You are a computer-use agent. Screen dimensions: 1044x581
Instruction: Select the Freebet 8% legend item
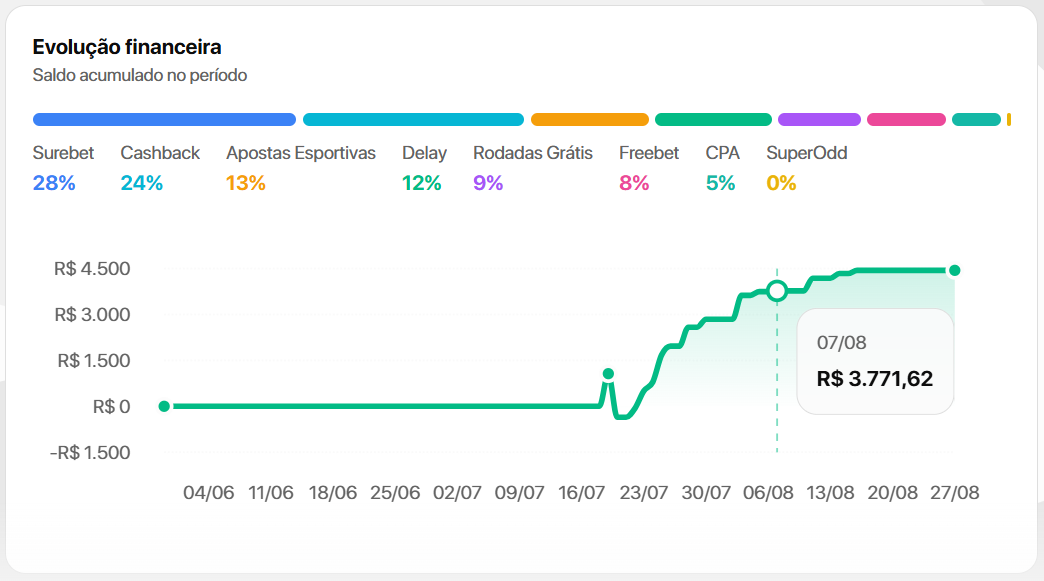pyautogui.click(x=649, y=168)
